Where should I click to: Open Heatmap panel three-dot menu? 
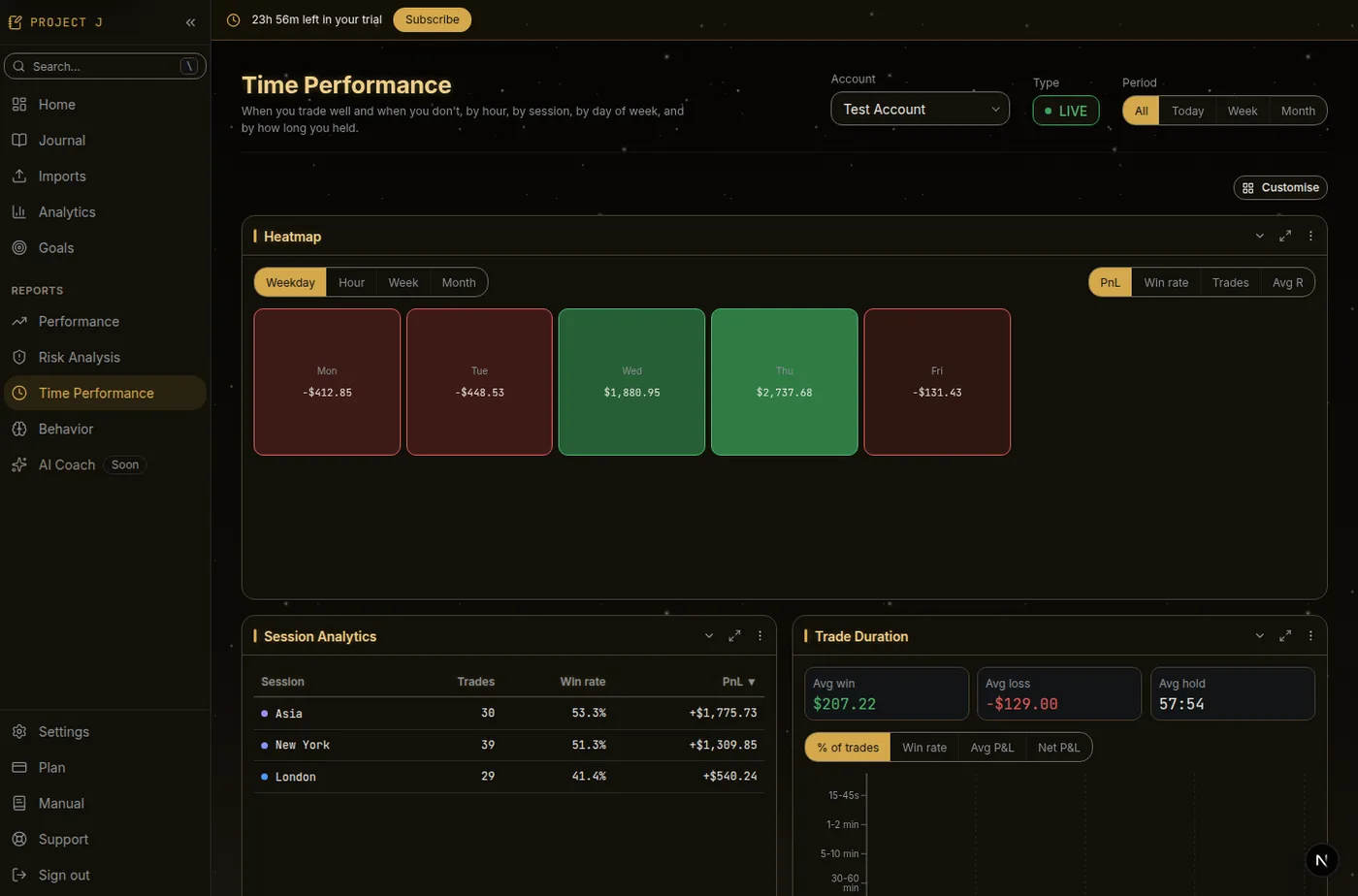pyautogui.click(x=1310, y=236)
